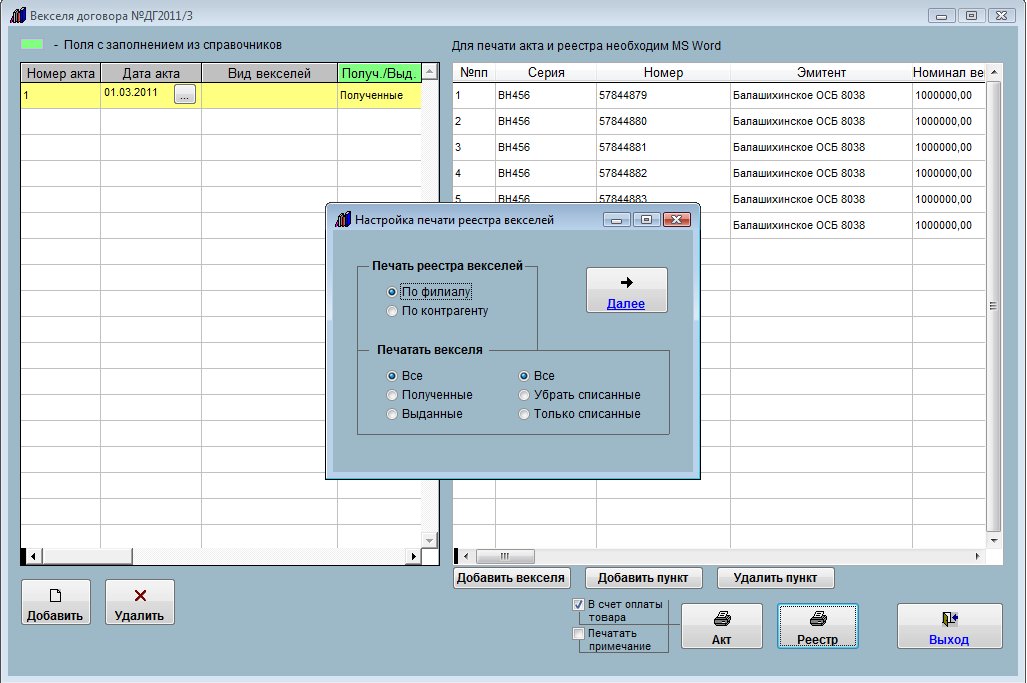Click the Получ./Выд. green column header
1027x683 pixels.
(378, 73)
